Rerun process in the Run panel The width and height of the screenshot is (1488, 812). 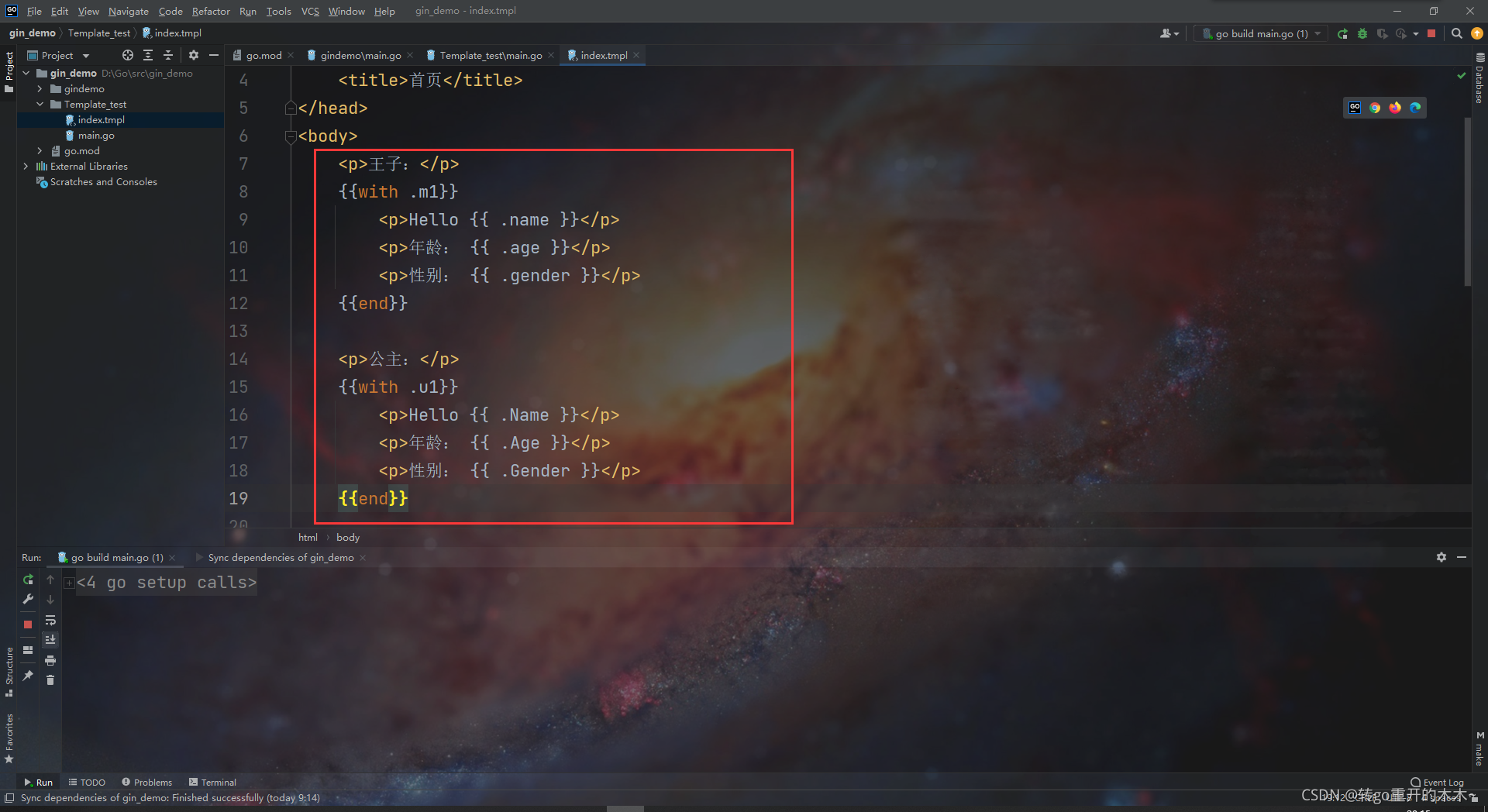tap(28, 580)
